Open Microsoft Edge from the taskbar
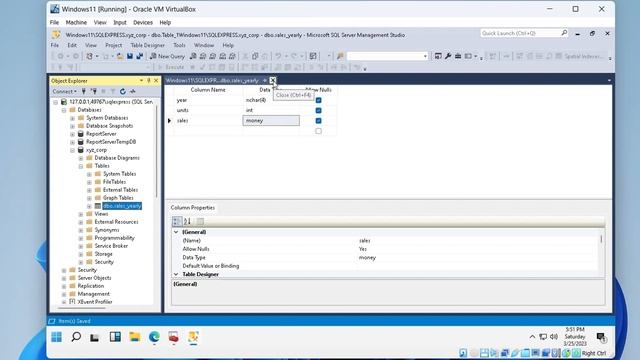This screenshot has width=640, height=360. pyautogui.click(x=154, y=337)
